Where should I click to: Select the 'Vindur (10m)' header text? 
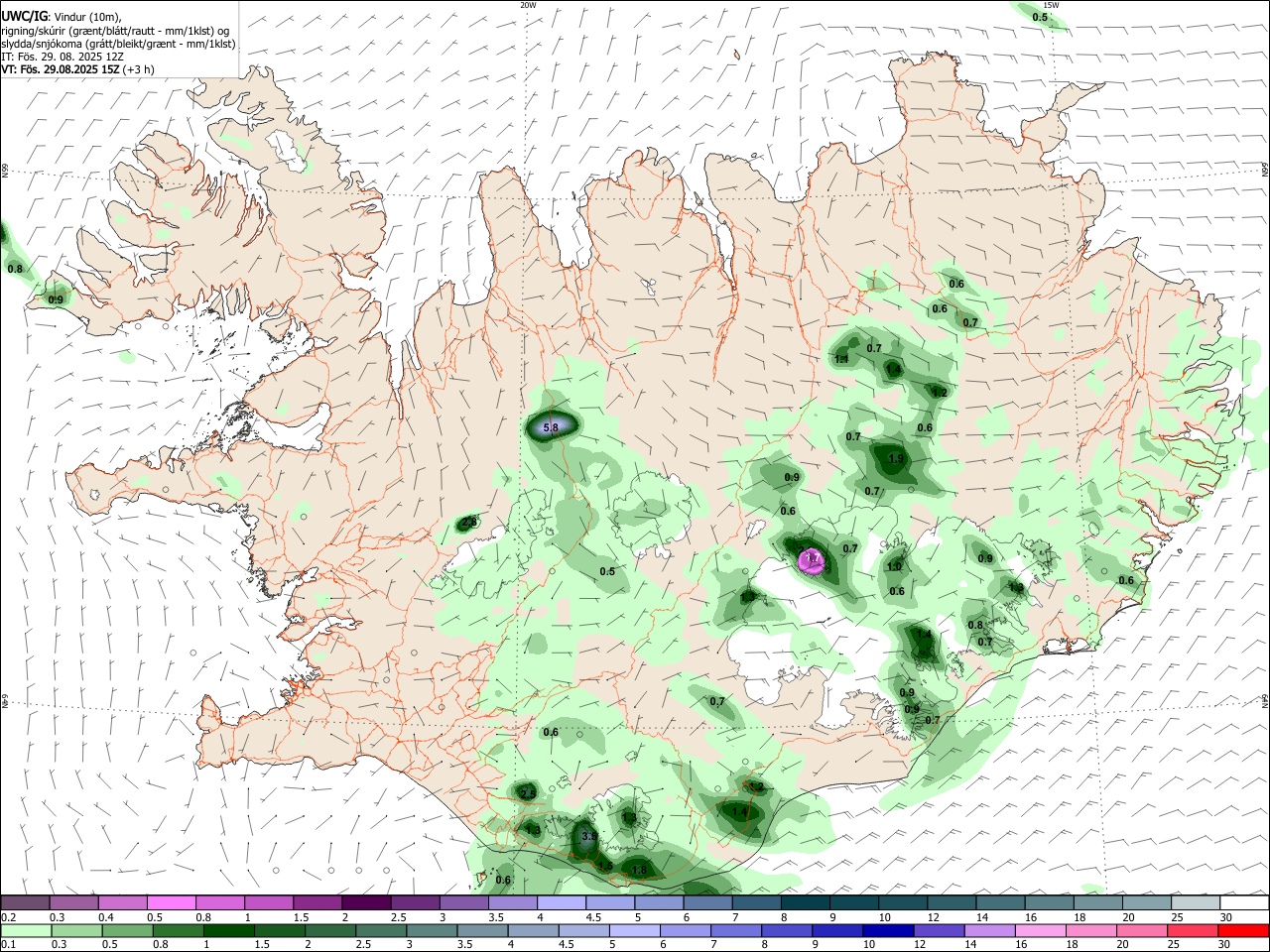87,17
